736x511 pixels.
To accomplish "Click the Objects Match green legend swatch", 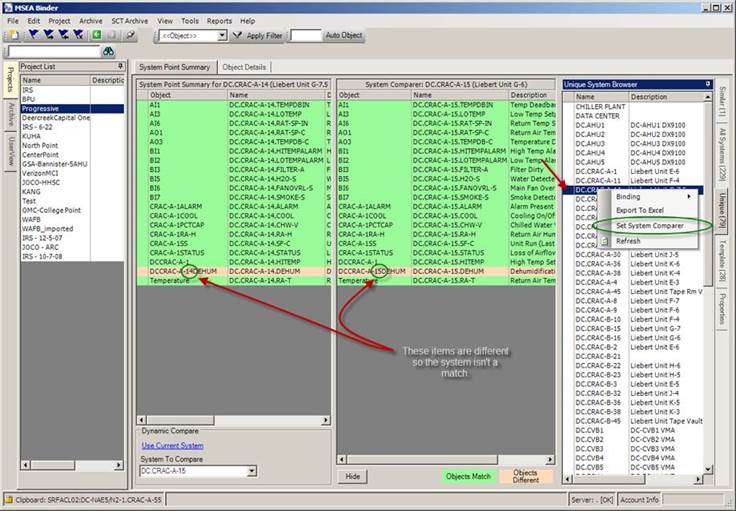I will coord(468,476).
